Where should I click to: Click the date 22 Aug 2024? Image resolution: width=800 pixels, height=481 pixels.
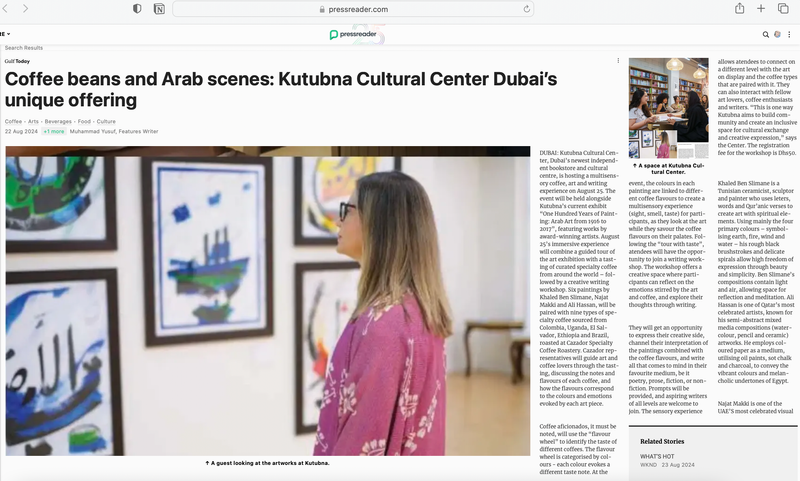click(x=21, y=132)
